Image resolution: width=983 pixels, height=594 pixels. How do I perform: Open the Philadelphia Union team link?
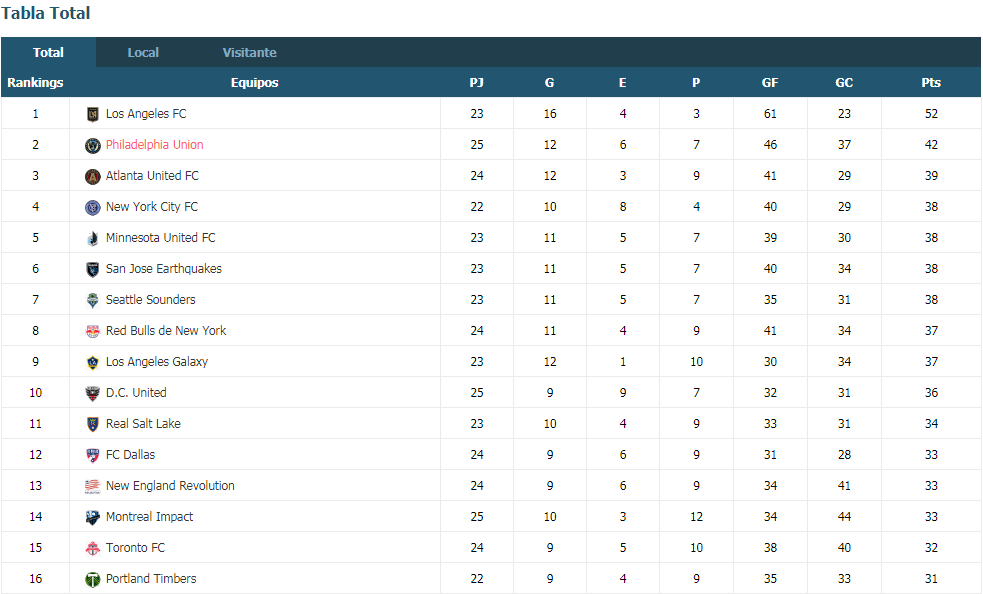(154, 145)
